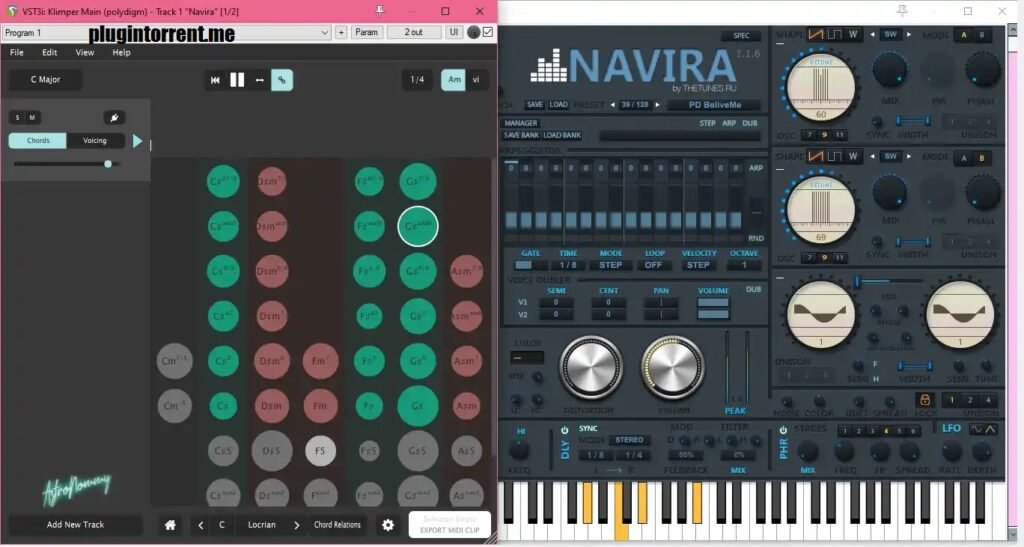Open the Locrian mode selector
Viewport: 1024px width, 547px height.
pyautogui.click(x=262, y=525)
